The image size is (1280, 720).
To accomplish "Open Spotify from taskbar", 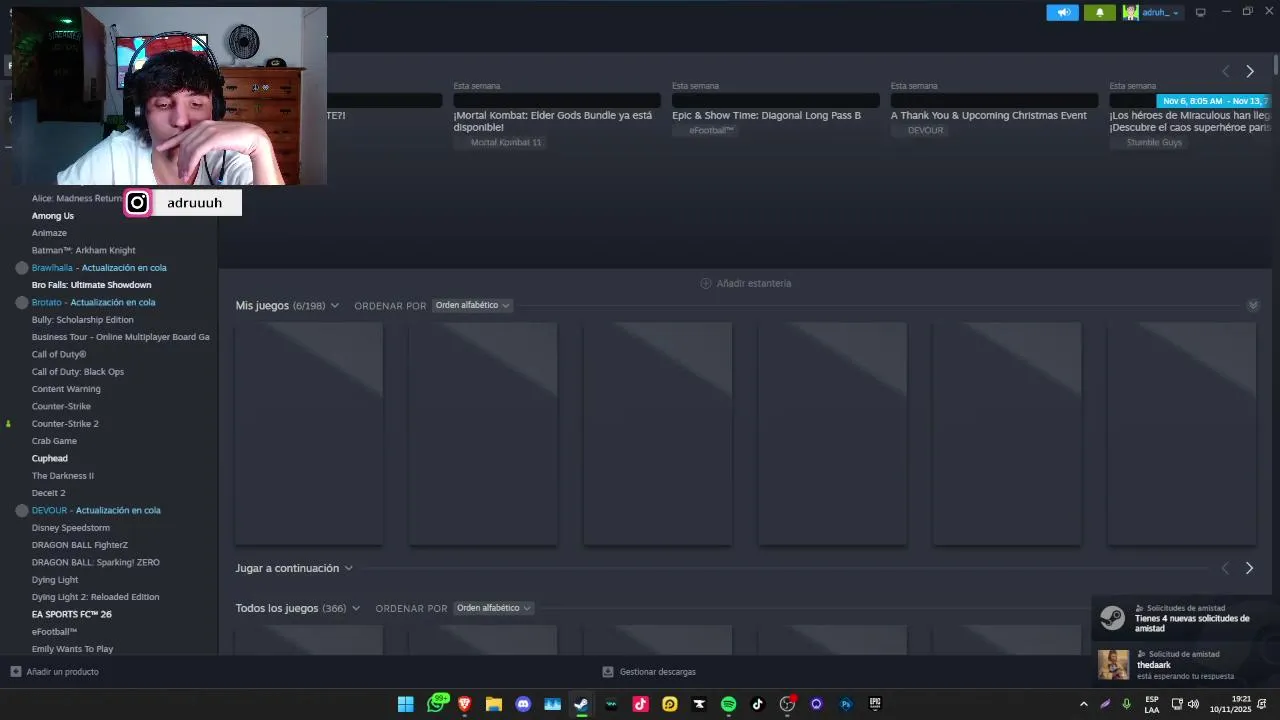I will tap(728, 704).
